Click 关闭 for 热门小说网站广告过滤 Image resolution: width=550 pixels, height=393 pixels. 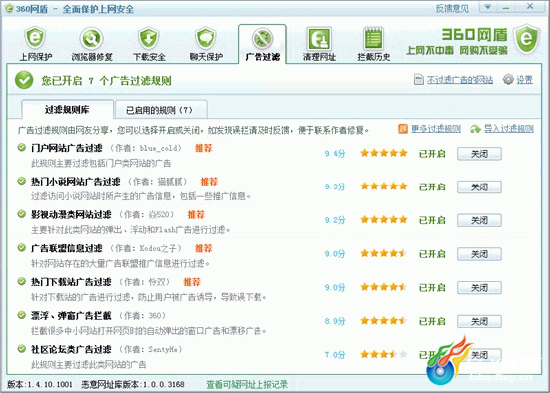click(x=479, y=187)
